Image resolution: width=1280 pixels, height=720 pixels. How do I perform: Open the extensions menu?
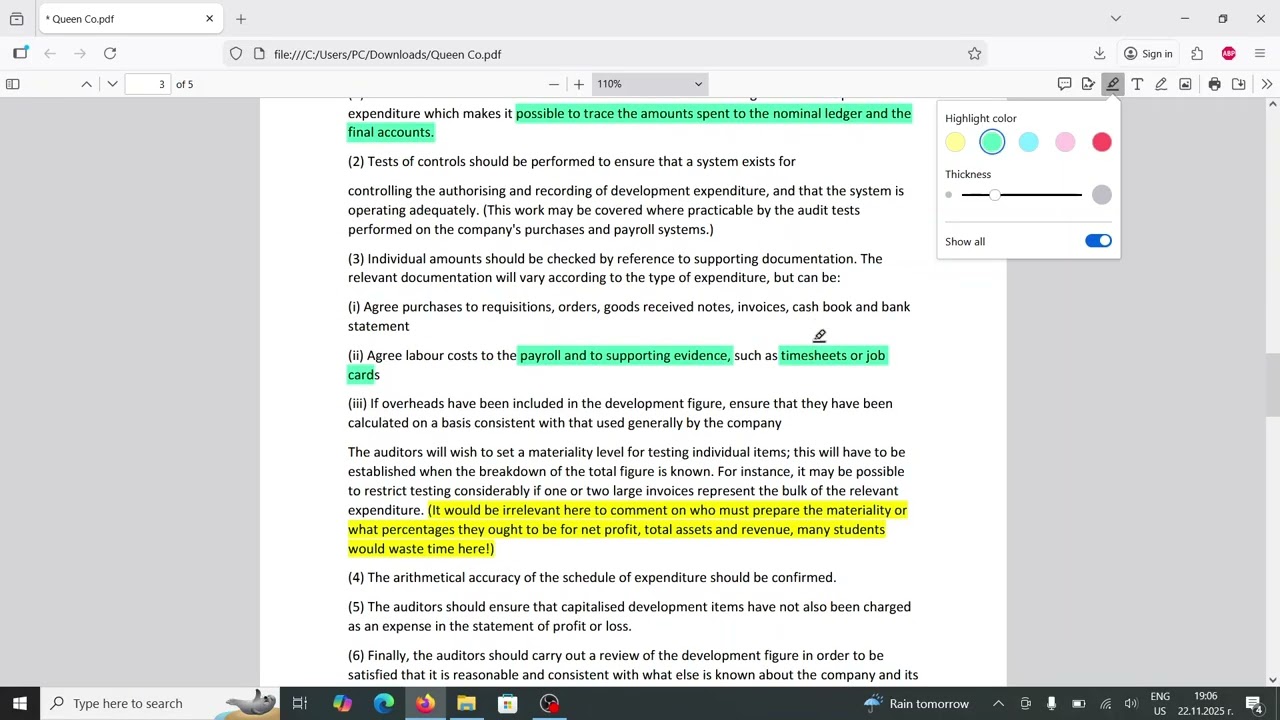pos(1197,54)
